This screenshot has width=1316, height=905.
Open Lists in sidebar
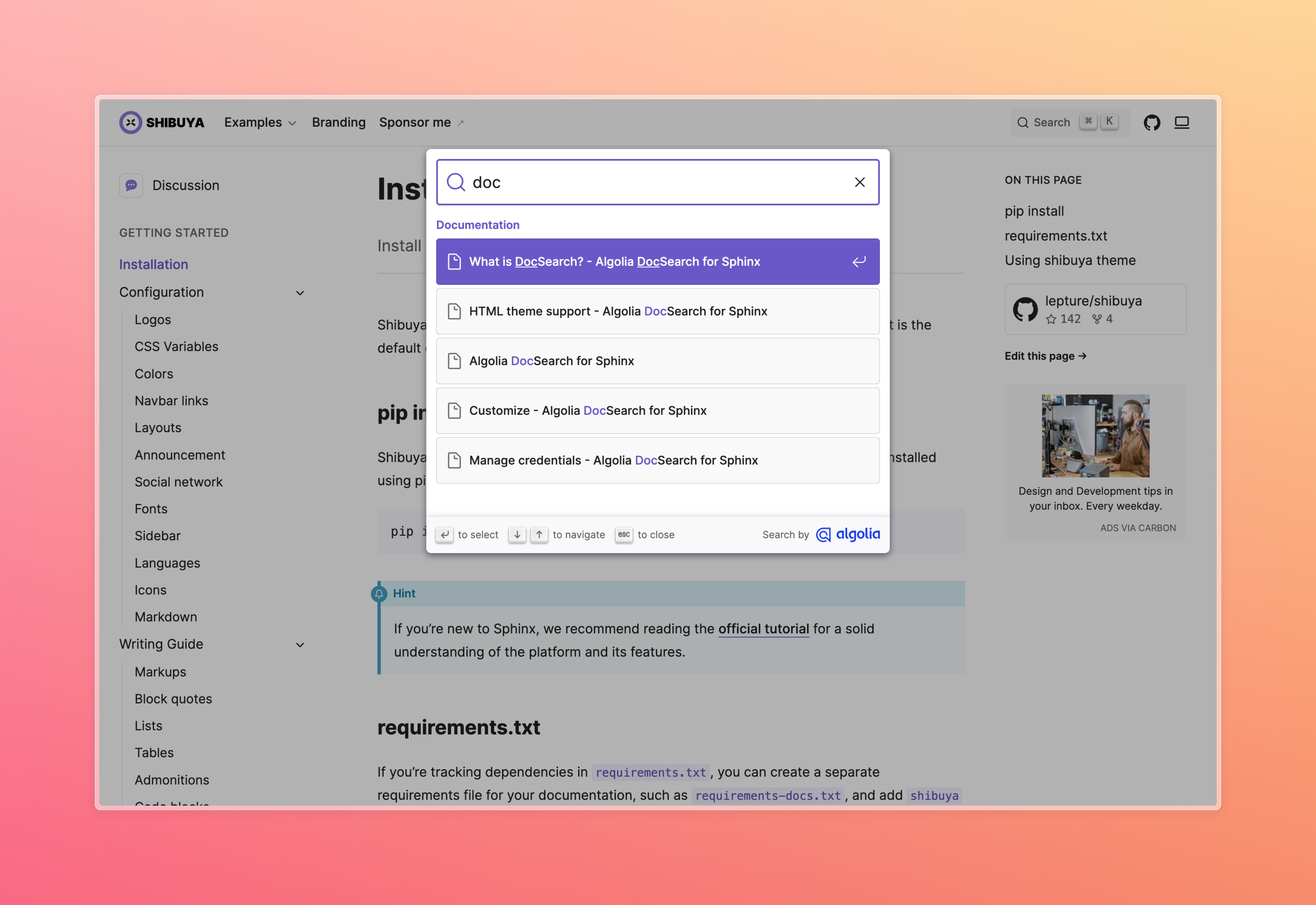click(x=148, y=726)
